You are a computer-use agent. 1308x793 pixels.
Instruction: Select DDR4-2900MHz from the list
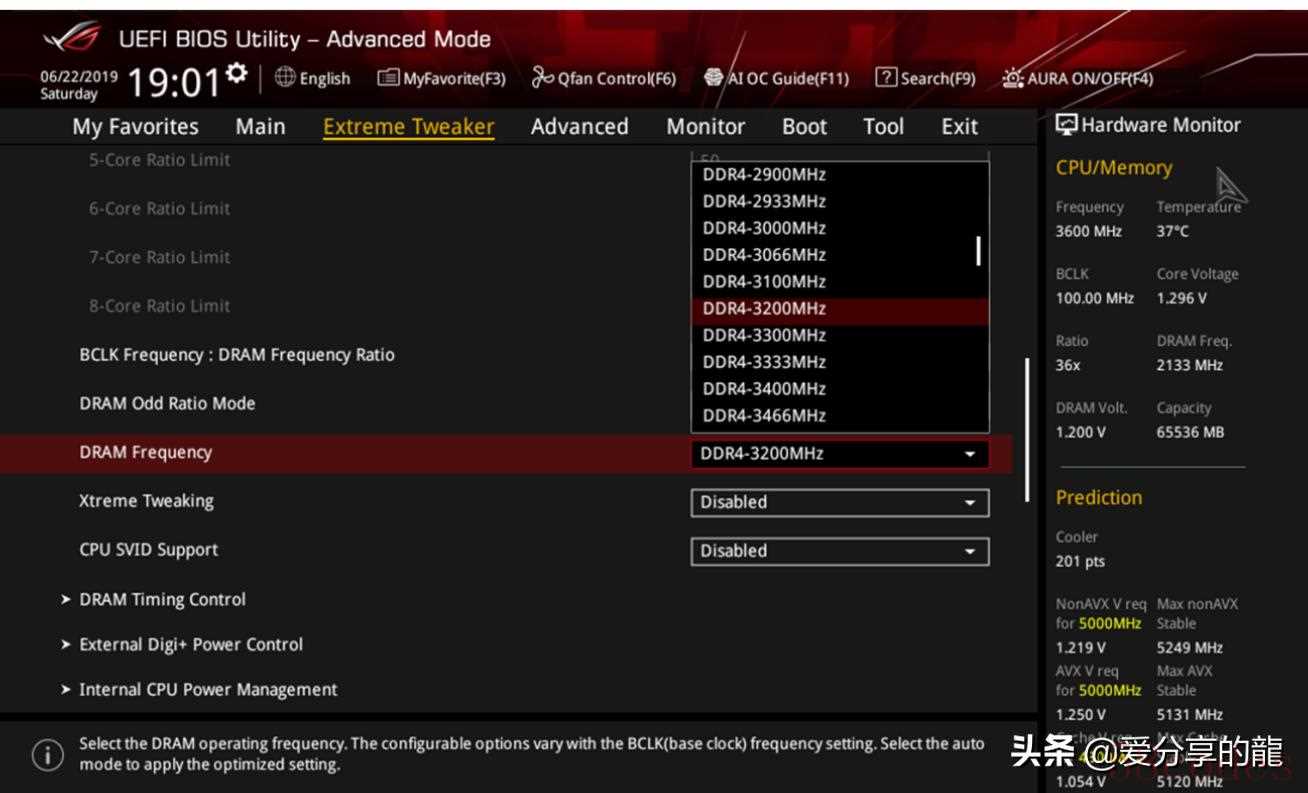[840, 174]
